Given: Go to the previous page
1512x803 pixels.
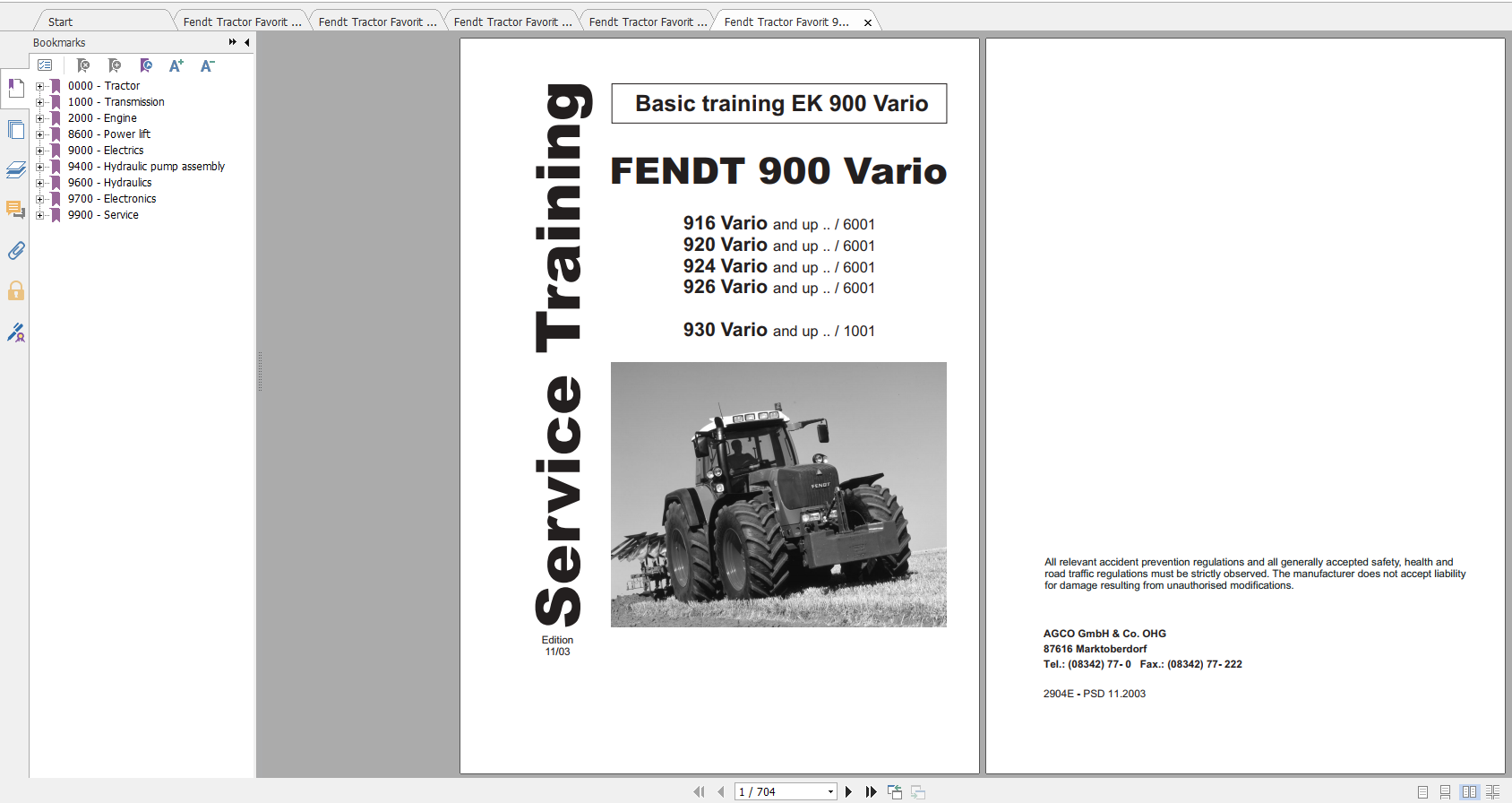Looking at the screenshot, I should [x=721, y=791].
